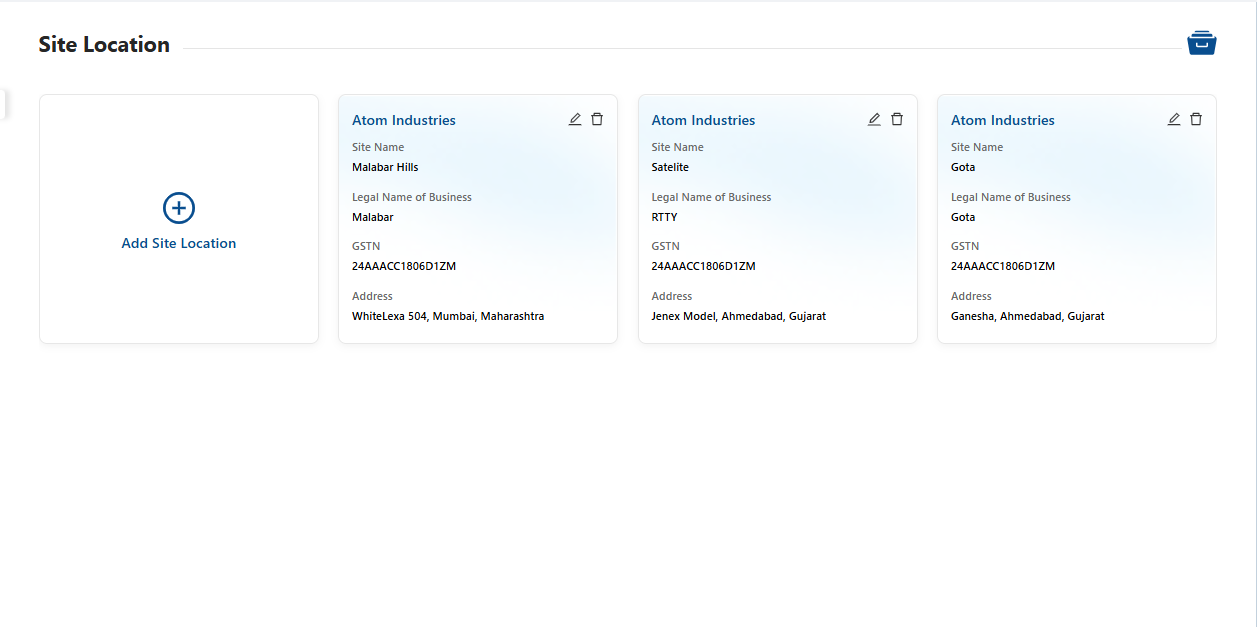Delete the Satelite site card
Screen dimensions: 1257x627
[897, 119]
